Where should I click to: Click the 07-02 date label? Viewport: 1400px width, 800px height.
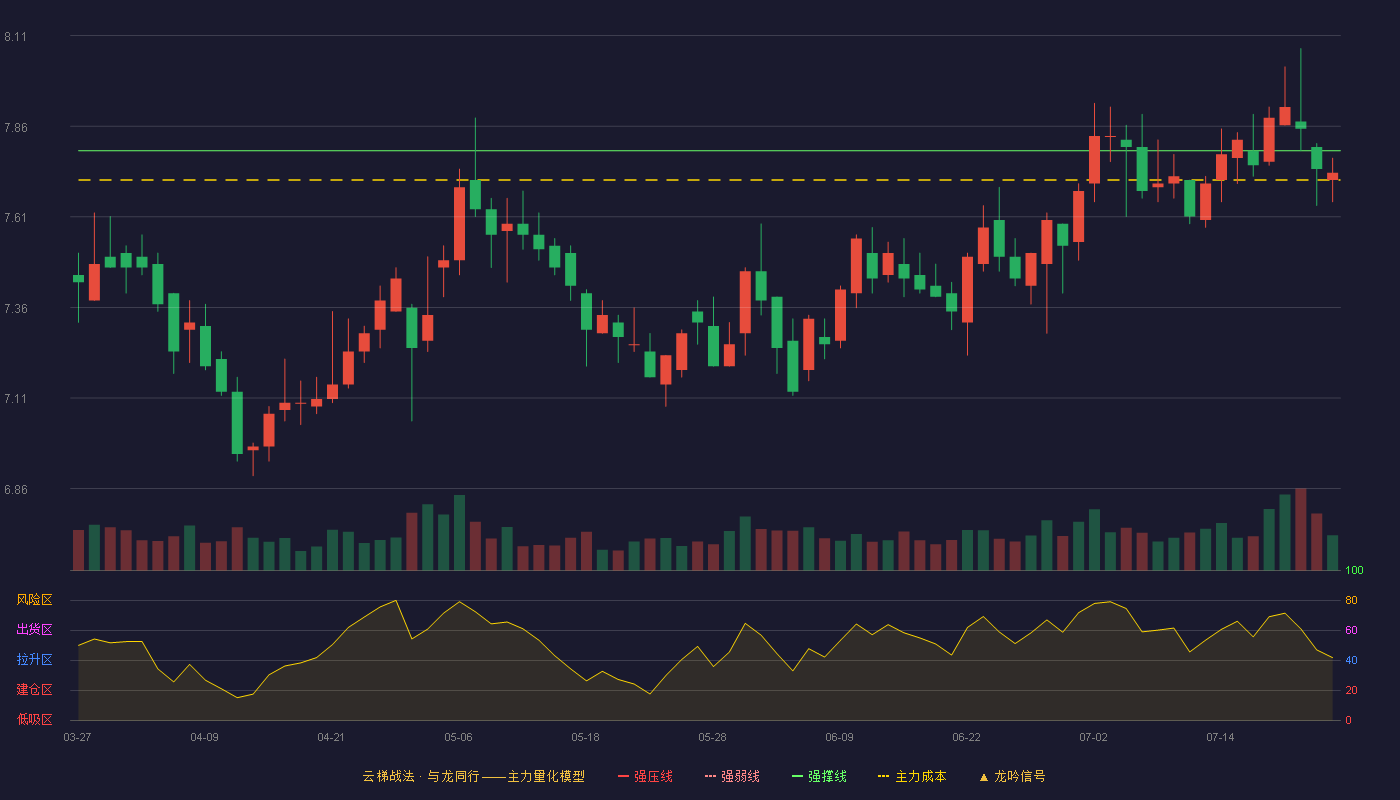click(1093, 737)
